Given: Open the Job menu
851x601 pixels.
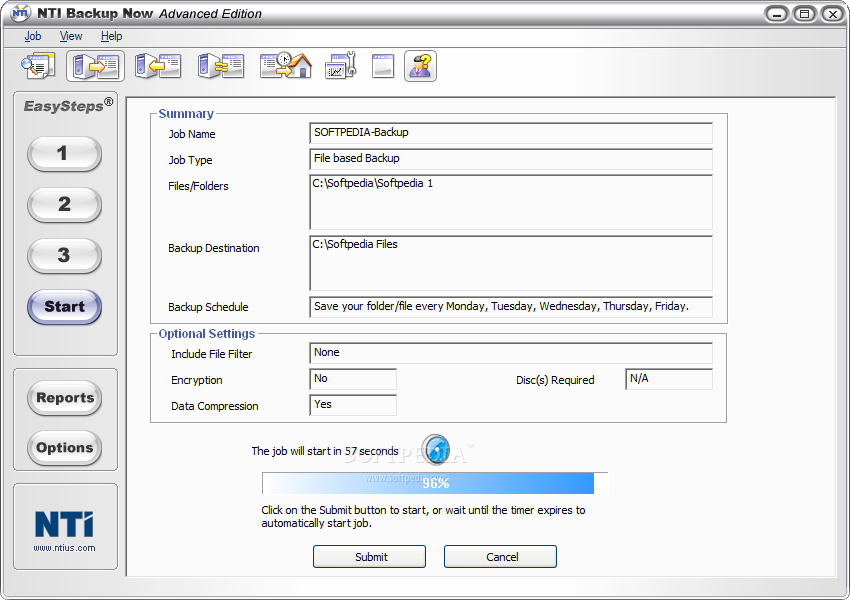Looking at the screenshot, I should pyautogui.click(x=33, y=36).
